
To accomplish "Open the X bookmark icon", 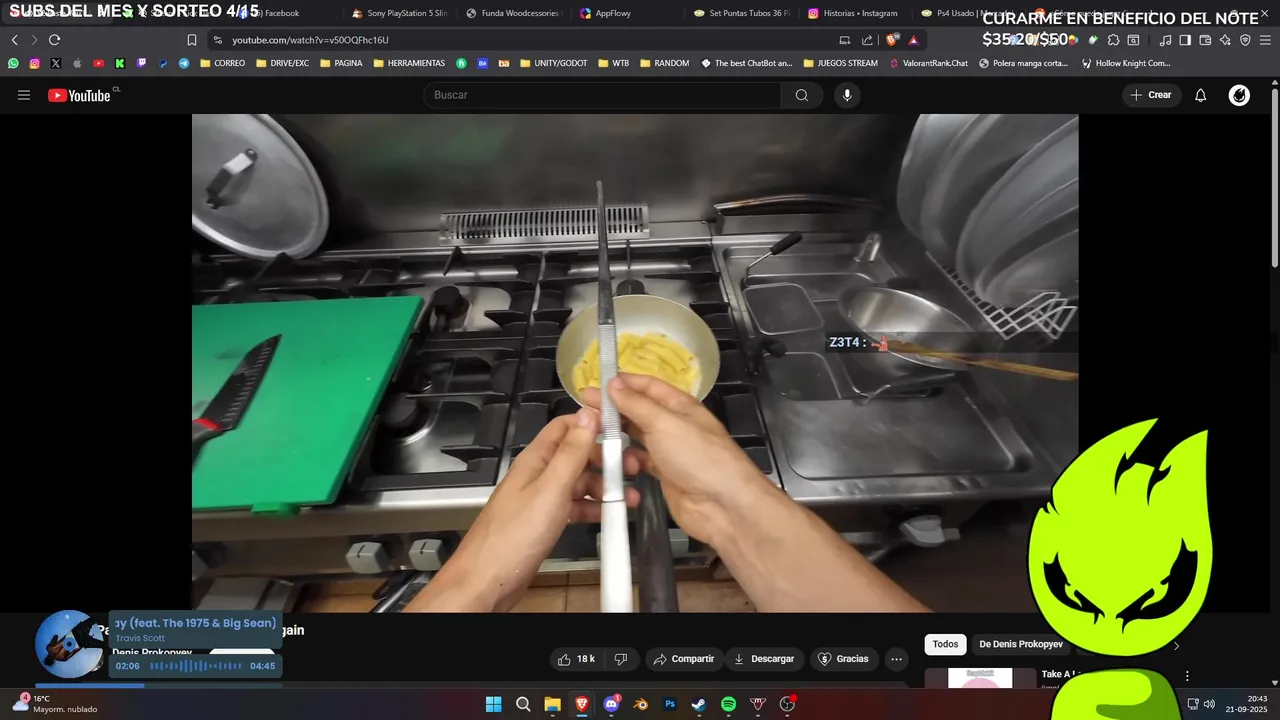I will pos(56,63).
